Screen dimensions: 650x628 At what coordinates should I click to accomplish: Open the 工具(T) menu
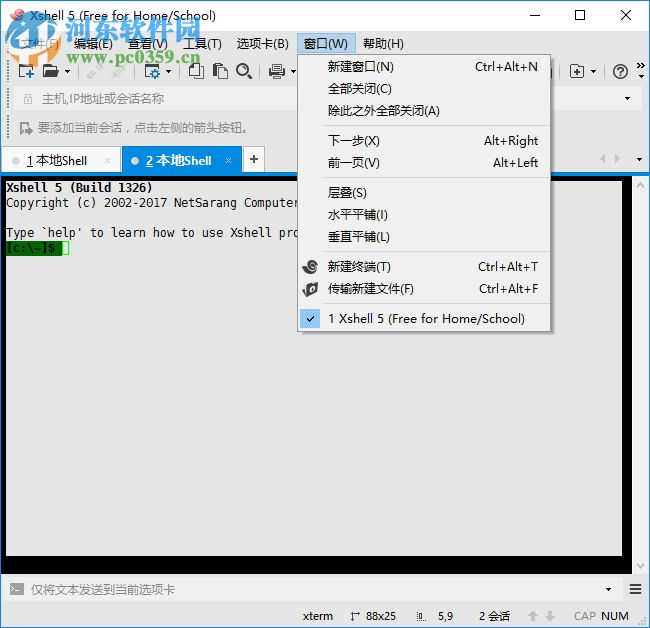pyautogui.click(x=202, y=44)
